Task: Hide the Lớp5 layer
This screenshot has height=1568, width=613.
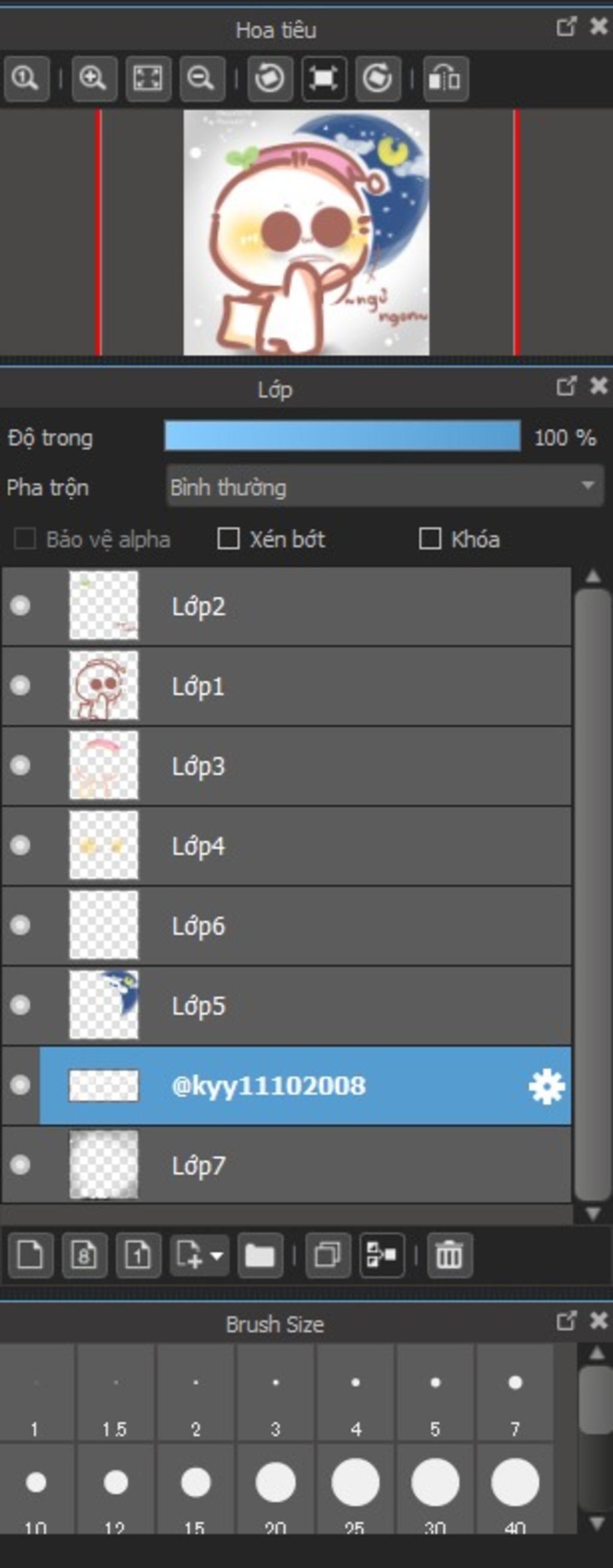Action: pos(20,1005)
